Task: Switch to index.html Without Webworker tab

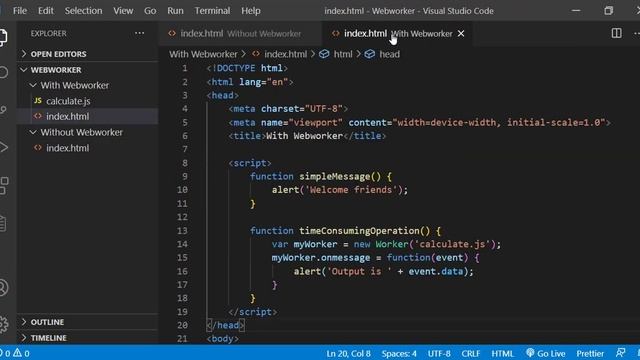Action: coord(241,33)
